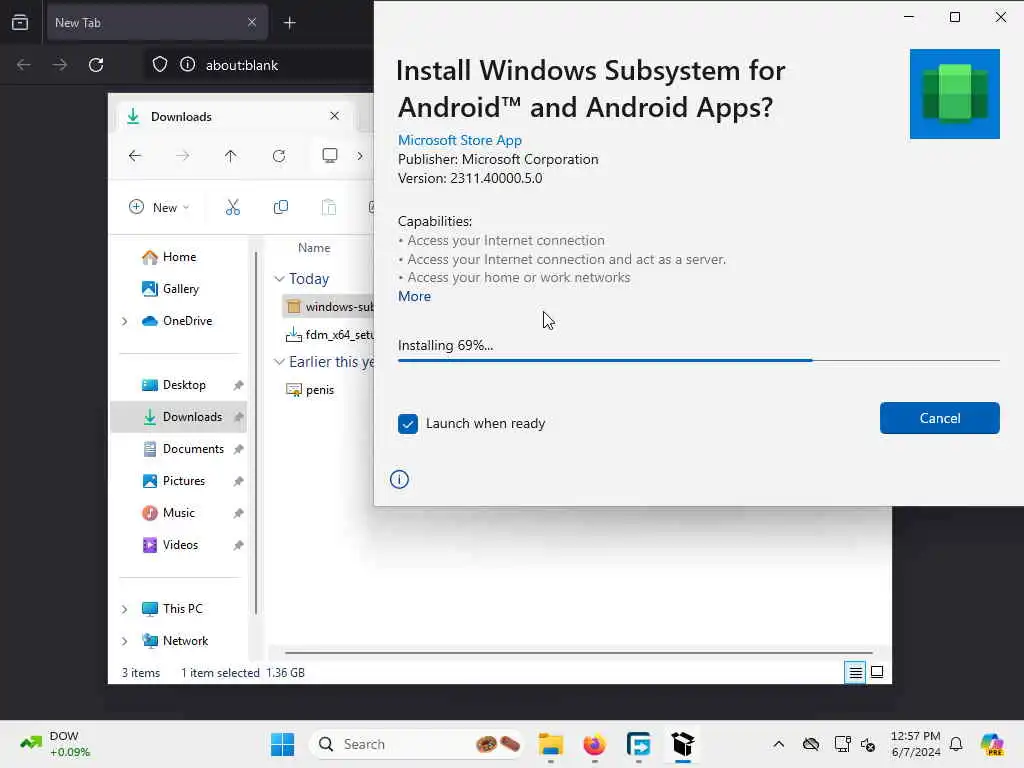Open Documents in the Explorer sidebar

click(183, 449)
